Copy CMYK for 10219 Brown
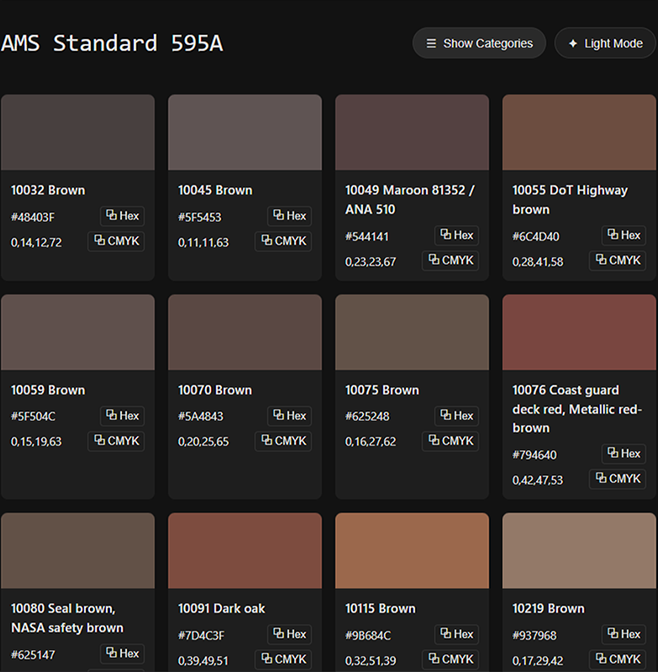The image size is (658, 672). point(618,660)
